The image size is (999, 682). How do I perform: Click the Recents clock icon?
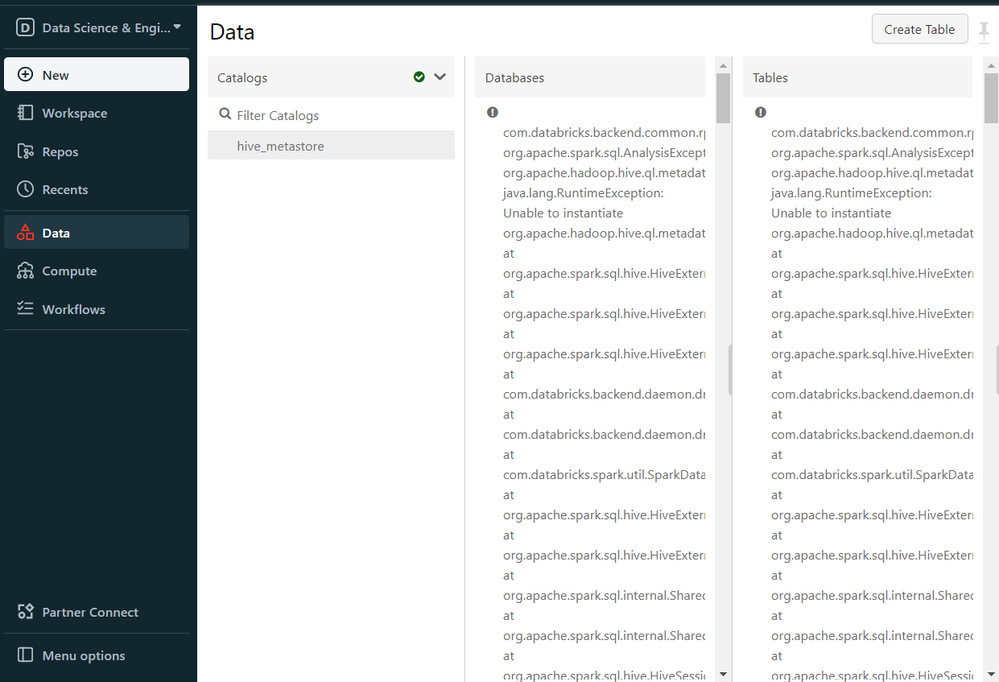click(x=25, y=190)
